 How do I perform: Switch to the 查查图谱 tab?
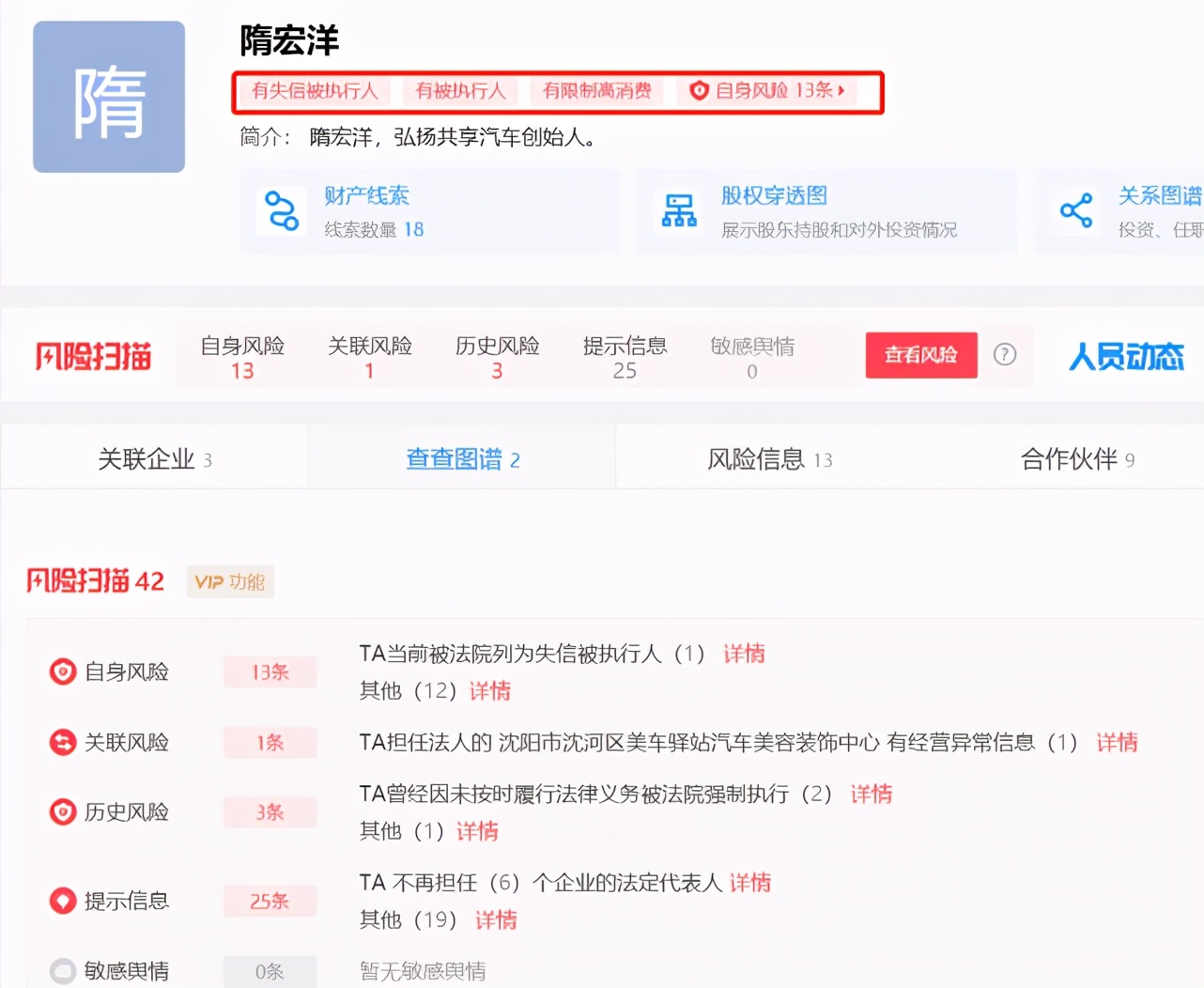(x=462, y=458)
